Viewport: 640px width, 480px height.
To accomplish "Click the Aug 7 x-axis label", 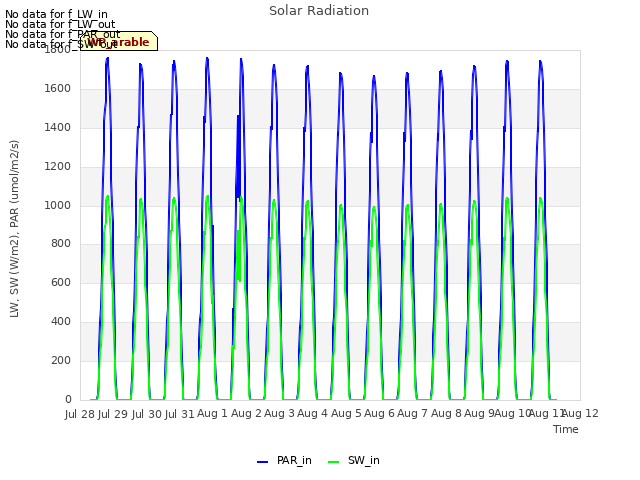I will [412, 414].
